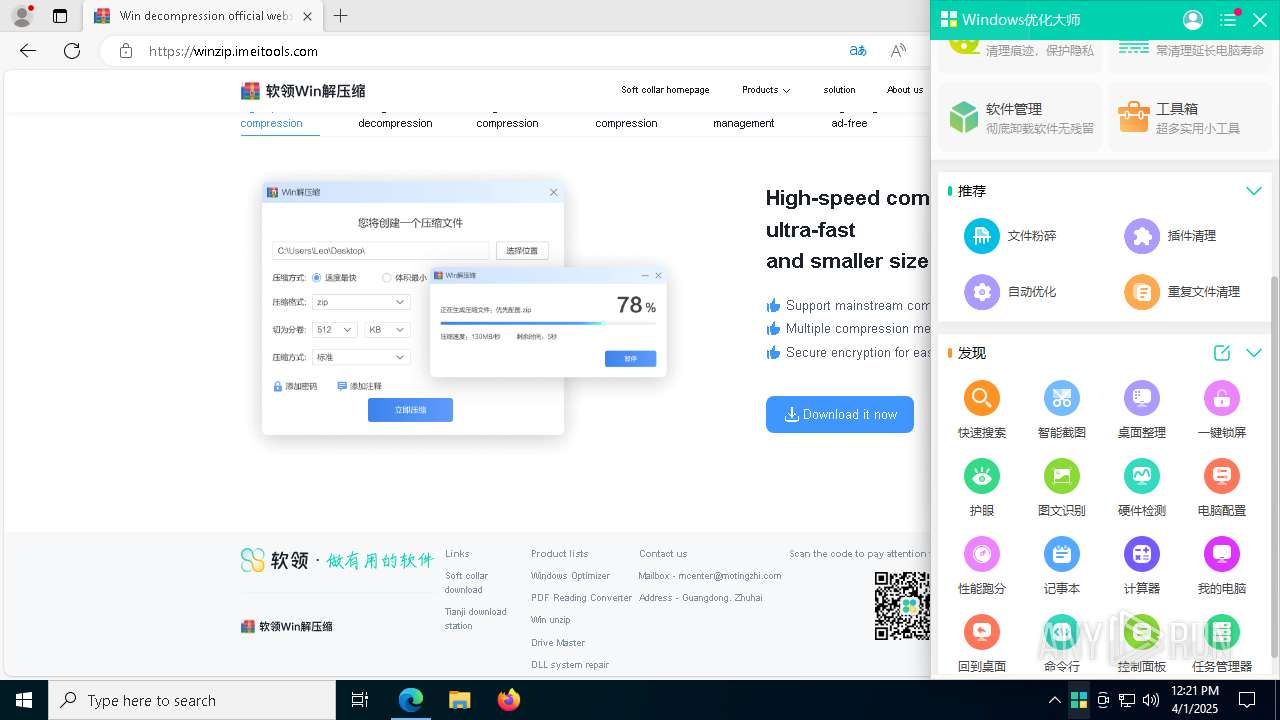The image size is (1280, 720).
Task: Click the volume icon in system tray
Action: tap(1151, 700)
